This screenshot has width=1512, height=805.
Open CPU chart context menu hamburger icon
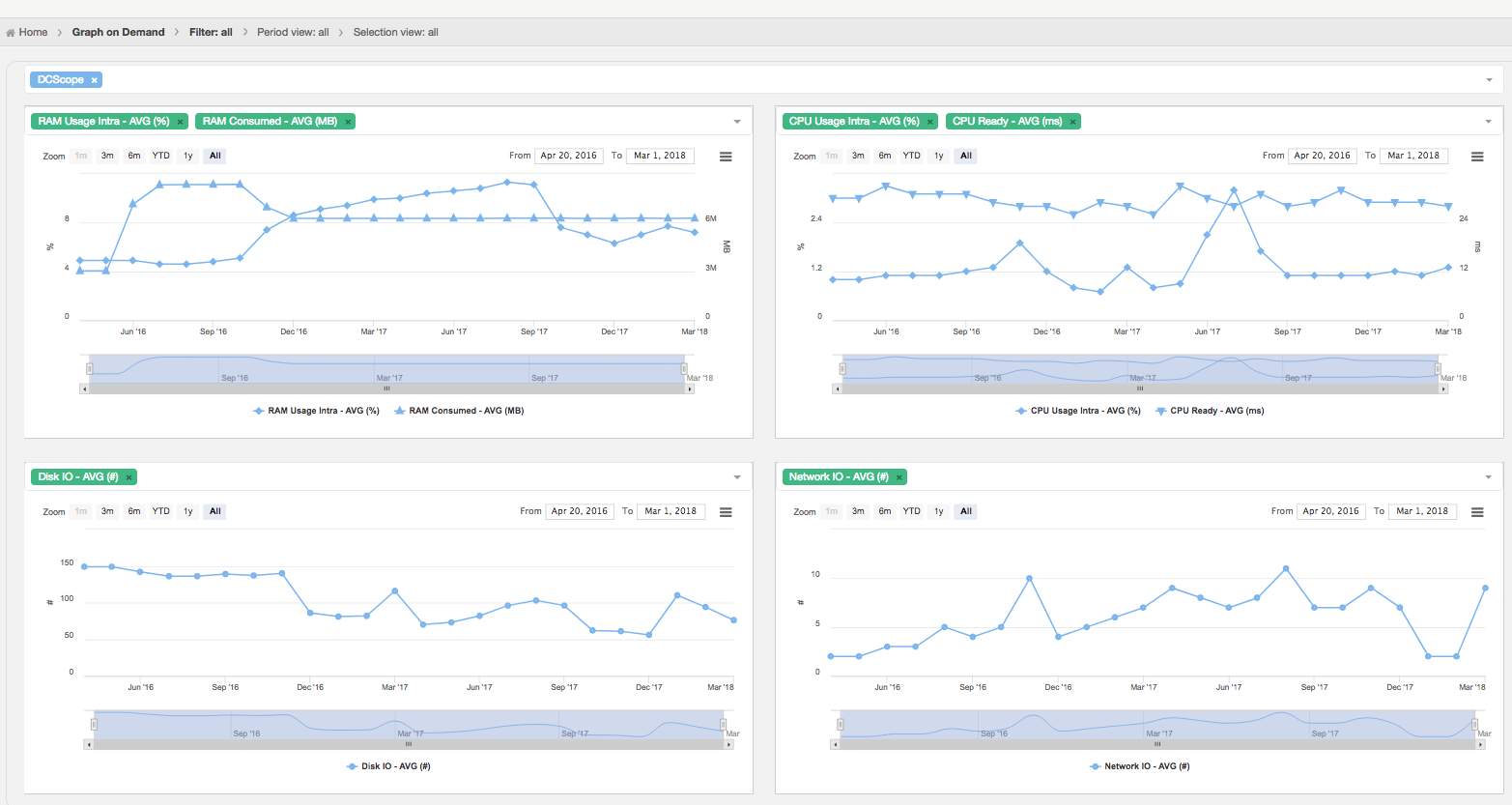(x=1477, y=157)
